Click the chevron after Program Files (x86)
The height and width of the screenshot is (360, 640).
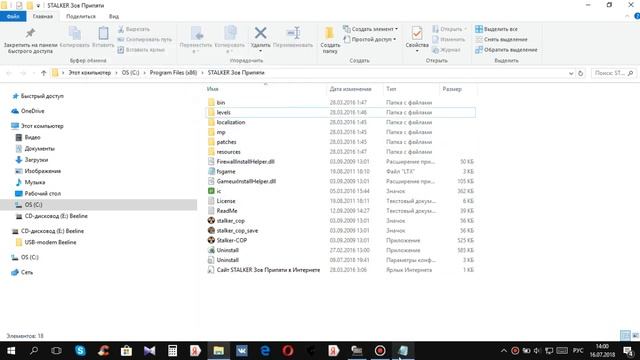(202, 73)
